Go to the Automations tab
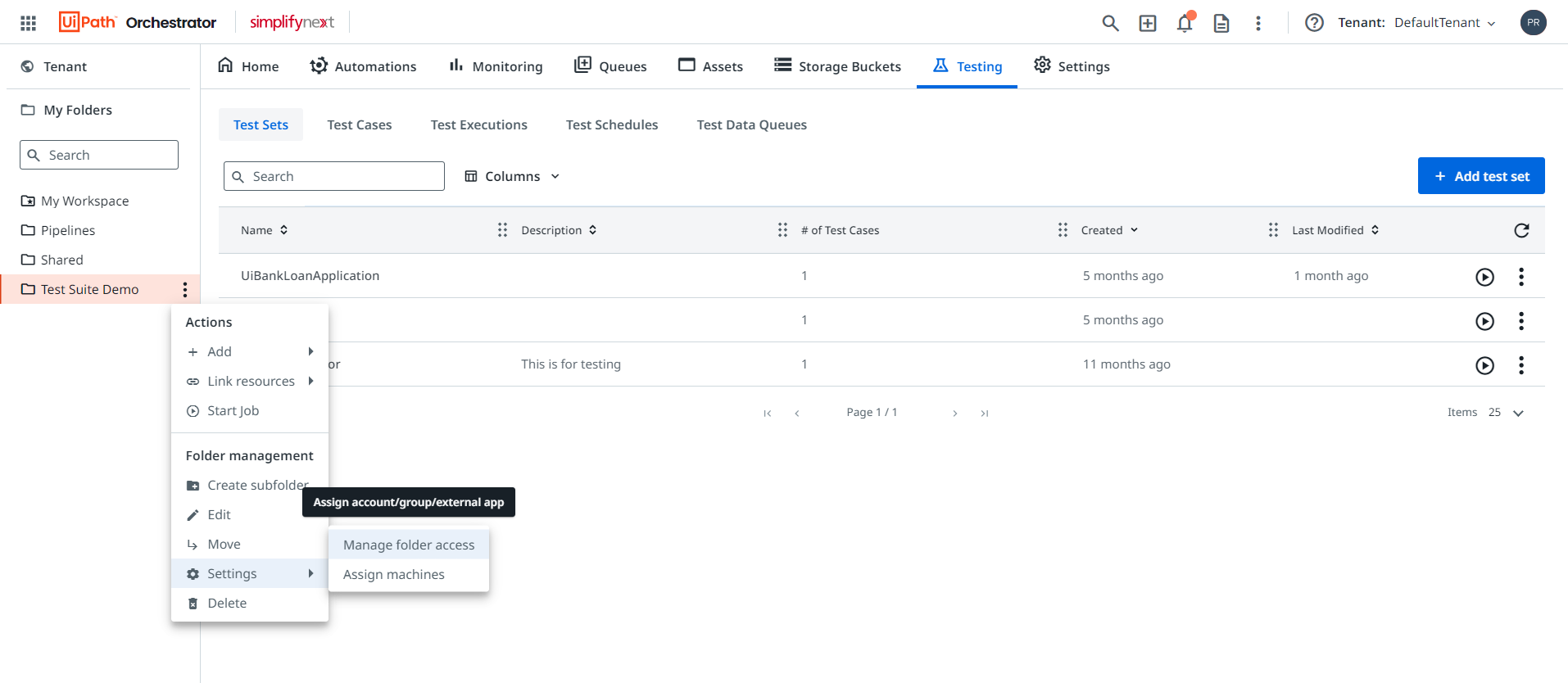Screen dimensions: 1568x683 click(x=363, y=66)
